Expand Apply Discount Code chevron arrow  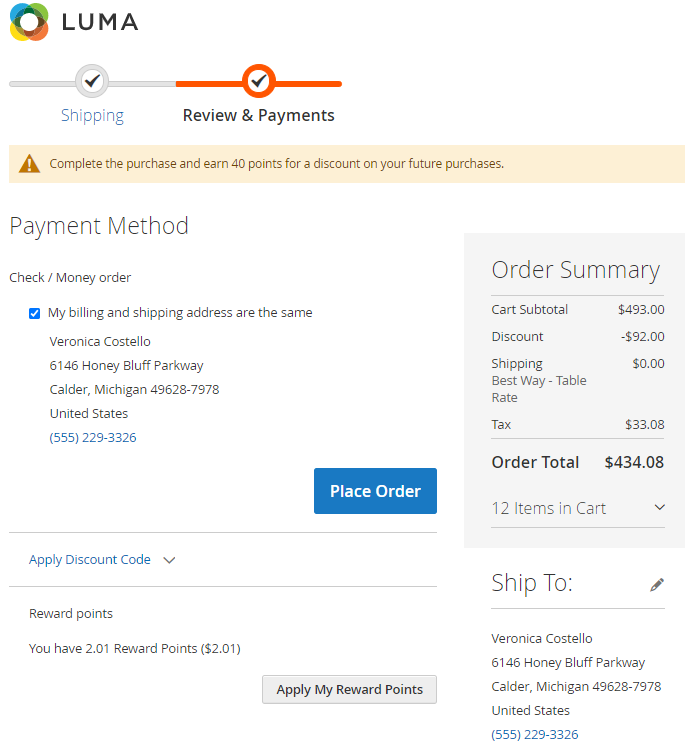click(169, 560)
